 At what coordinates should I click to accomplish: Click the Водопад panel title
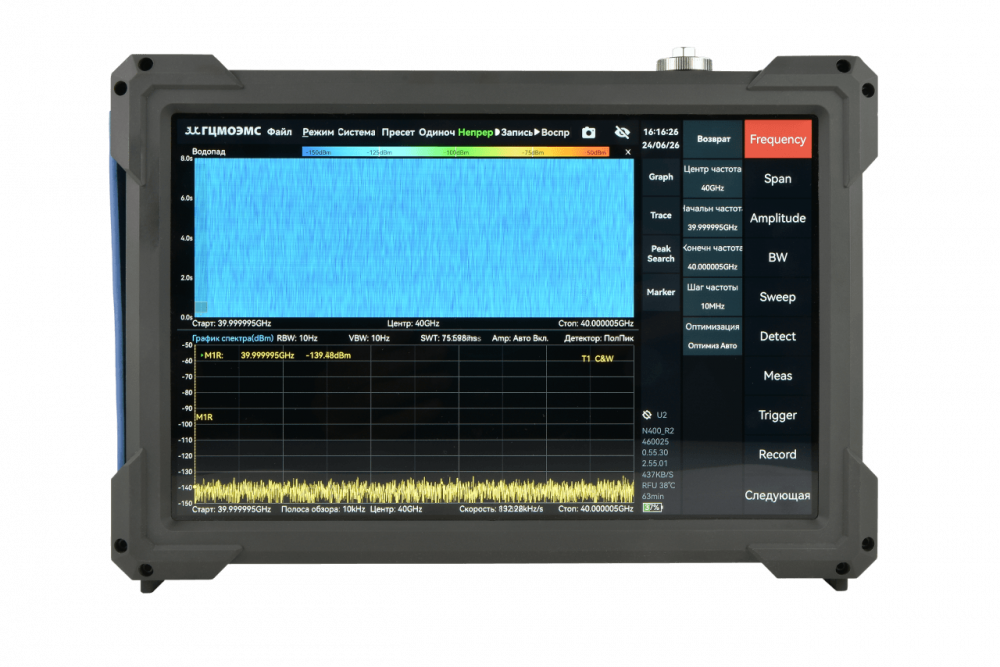click(209, 152)
